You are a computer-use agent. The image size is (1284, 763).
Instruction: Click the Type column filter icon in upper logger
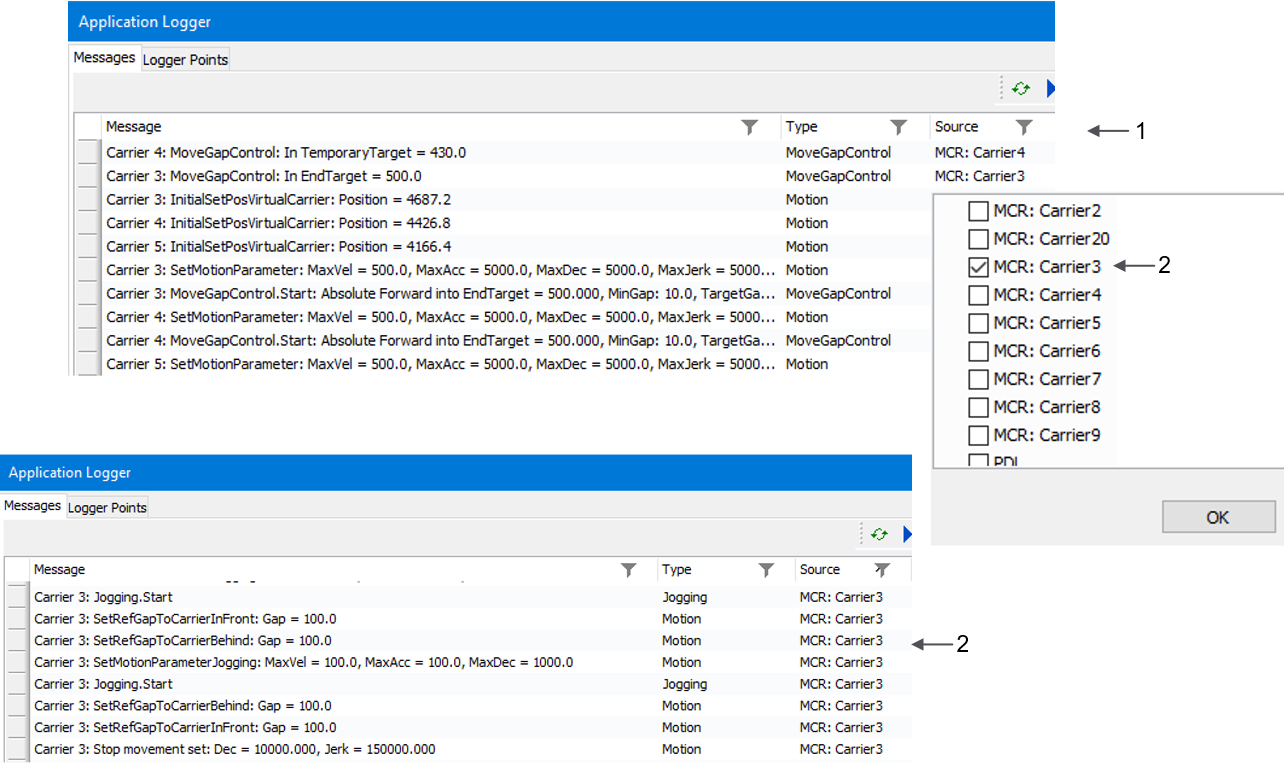click(x=898, y=127)
